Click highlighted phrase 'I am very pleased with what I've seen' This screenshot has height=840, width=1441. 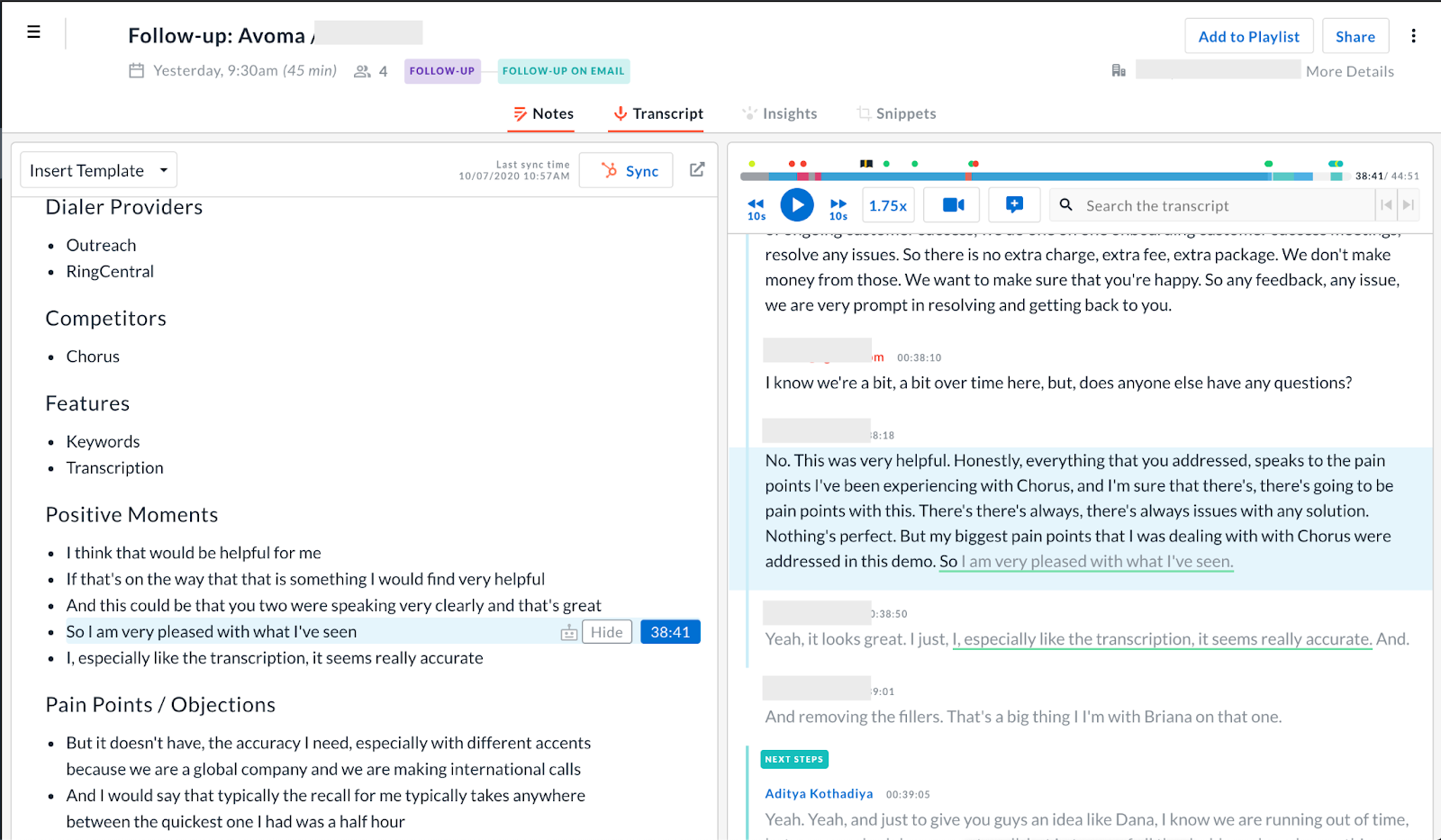click(x=1097, y=561)
